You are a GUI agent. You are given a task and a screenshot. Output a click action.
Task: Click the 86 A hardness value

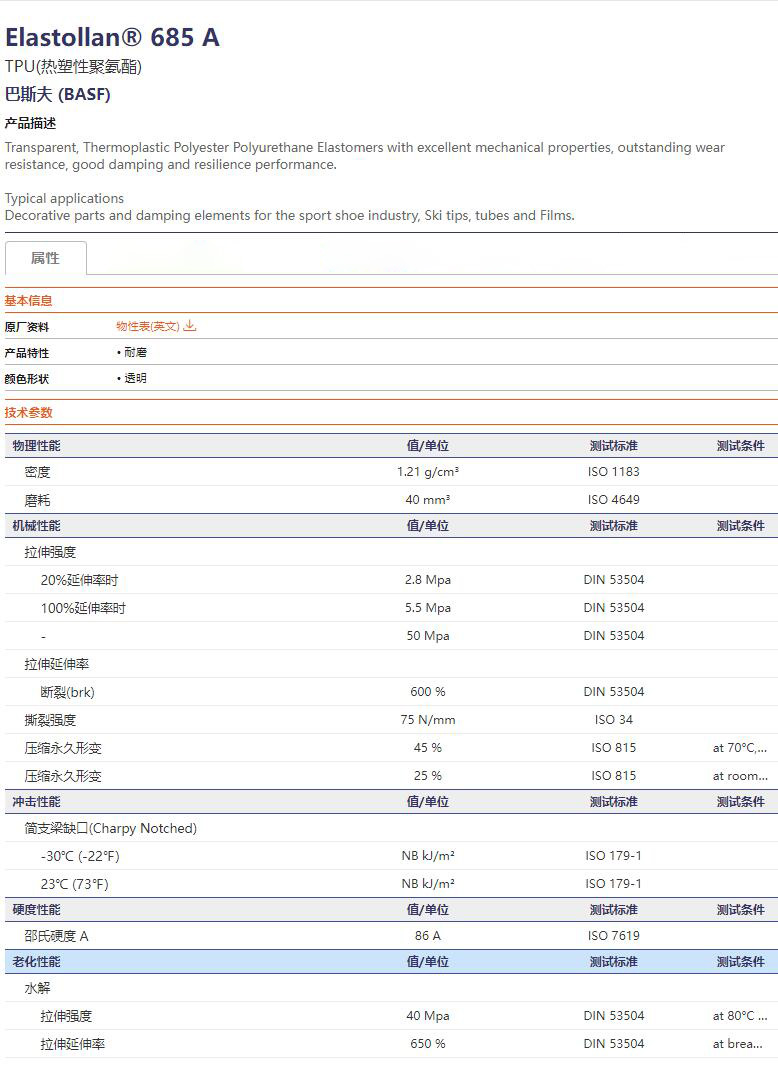[428, 936]
